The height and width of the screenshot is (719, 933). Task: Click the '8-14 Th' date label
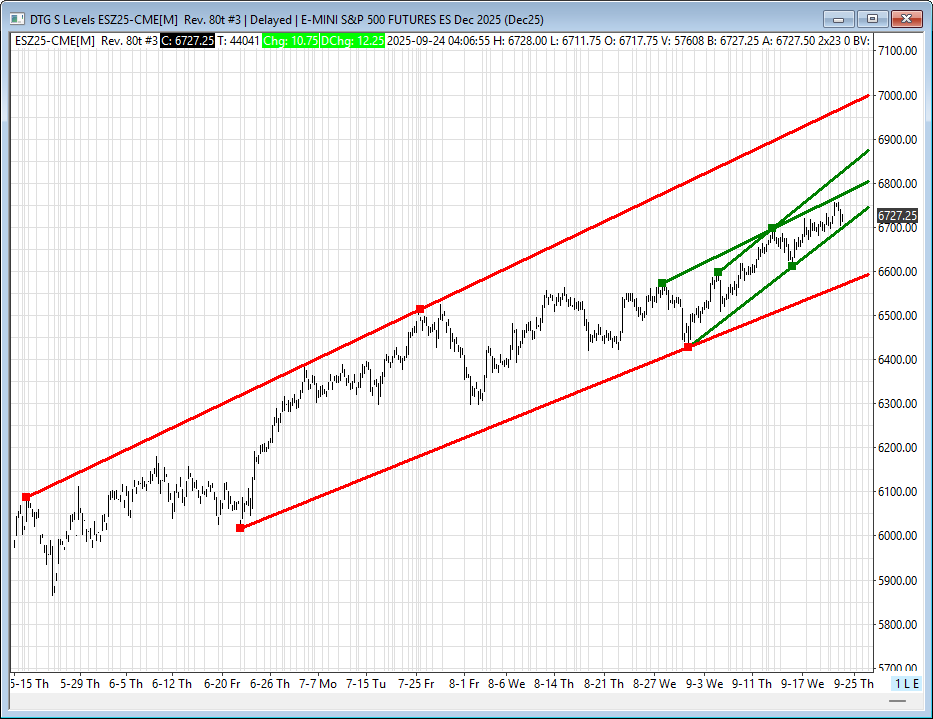[554, 684]
